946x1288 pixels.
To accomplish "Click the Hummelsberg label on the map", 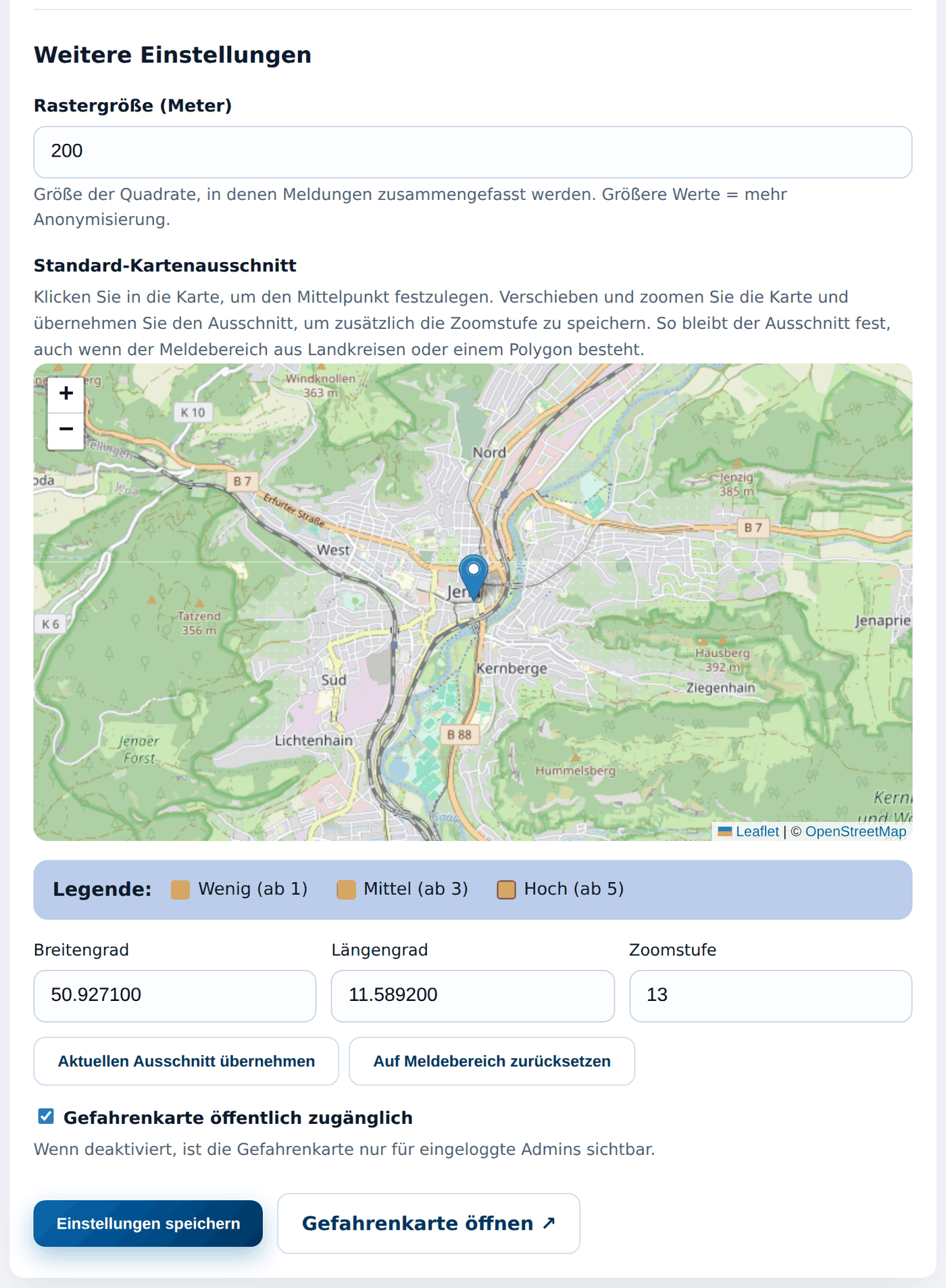I will click(576, 771).
